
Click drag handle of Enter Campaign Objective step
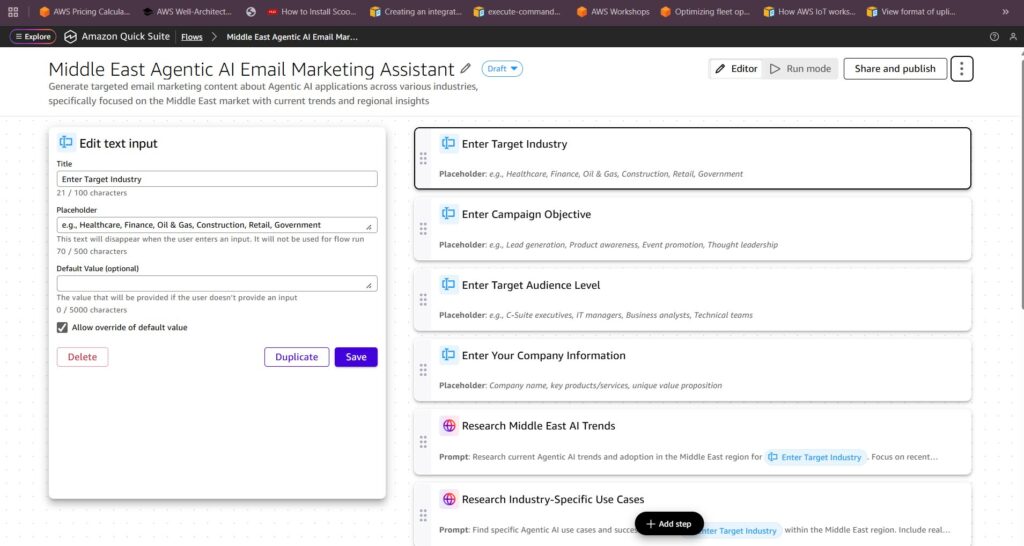423,228
